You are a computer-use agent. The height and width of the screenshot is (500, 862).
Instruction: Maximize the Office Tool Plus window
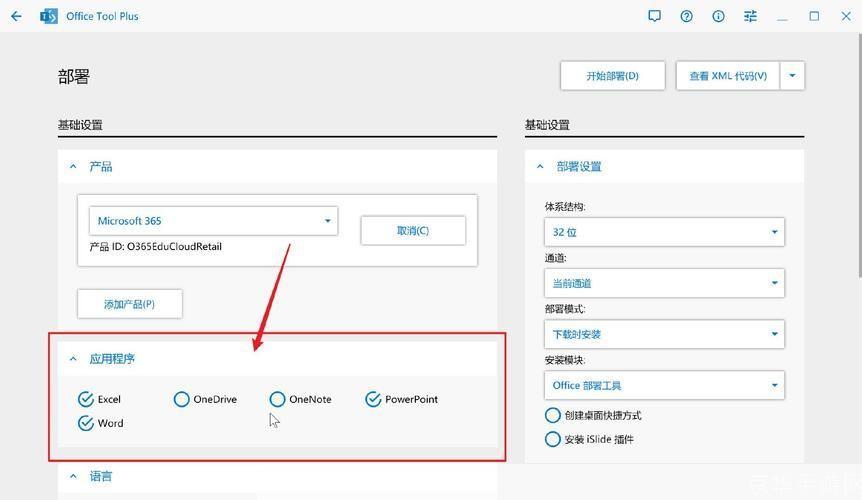[x=814, y=16]
